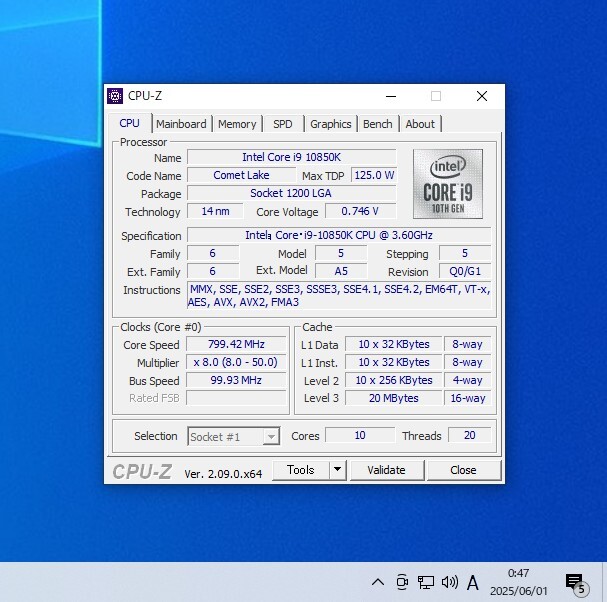The width and height of the screenshot is (607, 602).
Task: Click the '125.0 W' Max TDP value
Action: [x=374, y=175]
